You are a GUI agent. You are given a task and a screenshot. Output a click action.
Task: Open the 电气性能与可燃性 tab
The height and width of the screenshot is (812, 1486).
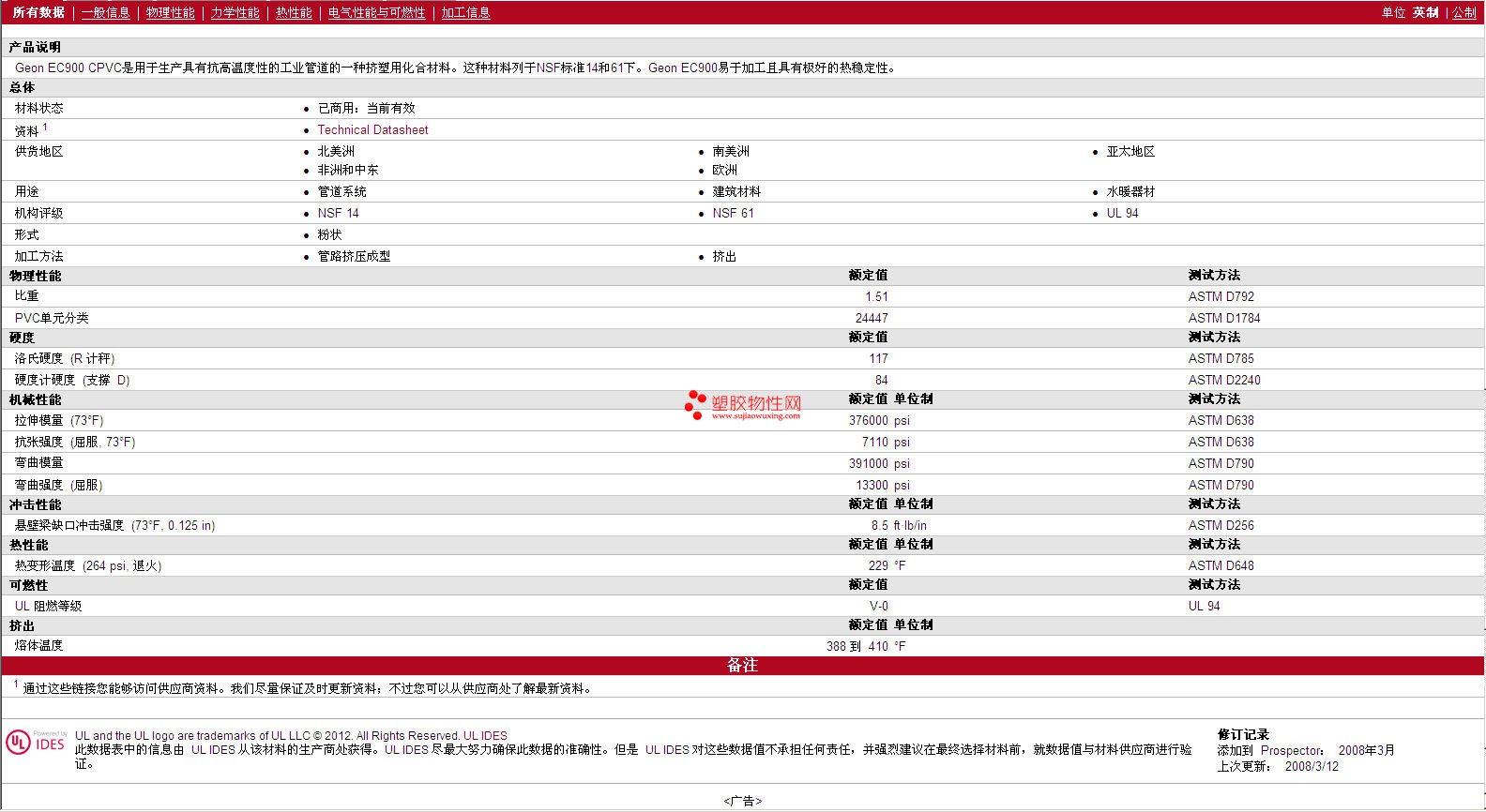(x=376, y=13)
